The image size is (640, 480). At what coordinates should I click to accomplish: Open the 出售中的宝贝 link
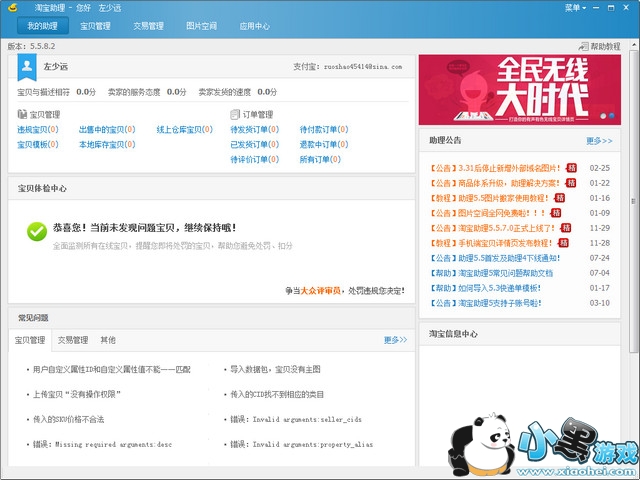tap(102, 130)
